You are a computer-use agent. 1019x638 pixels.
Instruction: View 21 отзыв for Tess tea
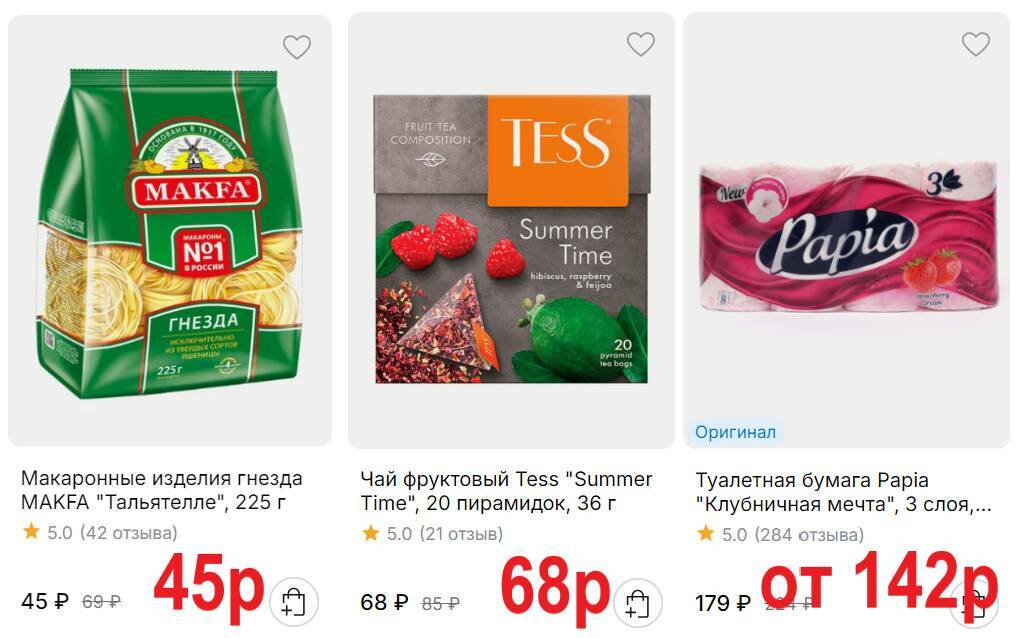(461, 534)
